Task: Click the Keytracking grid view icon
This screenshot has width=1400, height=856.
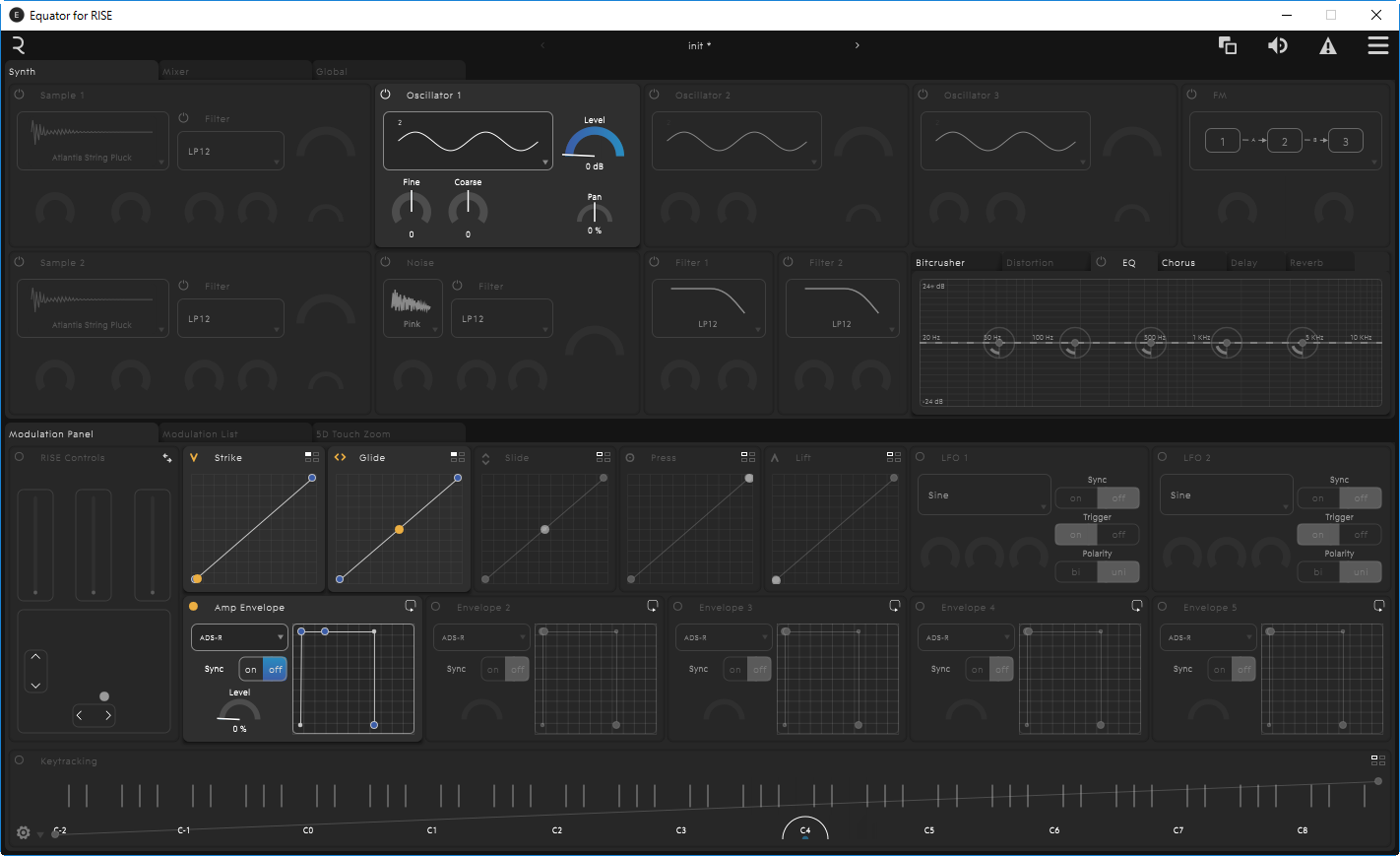Action: [x=1378, y=760]
